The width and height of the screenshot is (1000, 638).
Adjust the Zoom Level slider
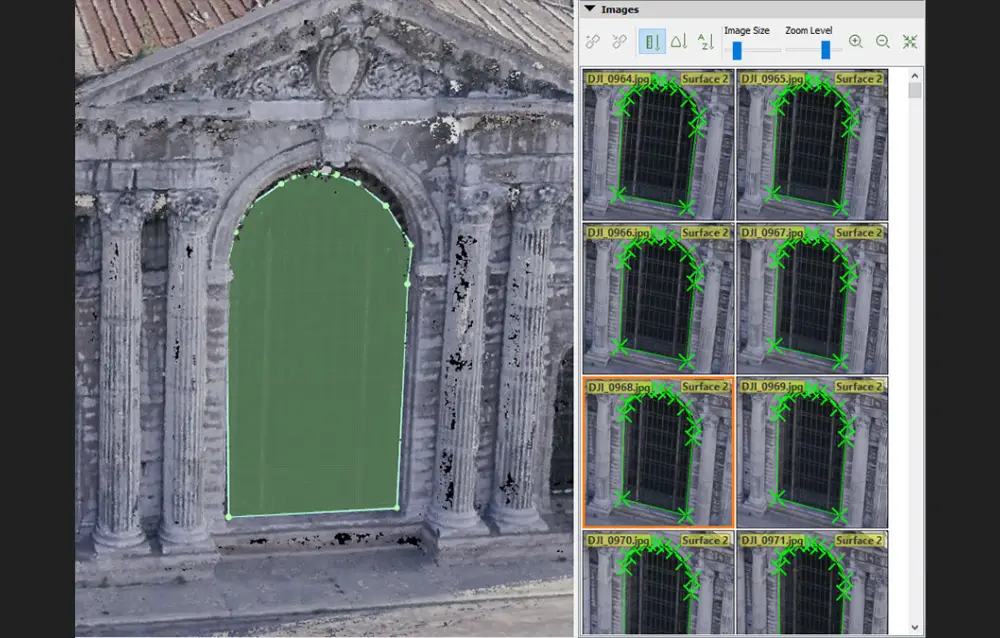click(x=825, y=50)
